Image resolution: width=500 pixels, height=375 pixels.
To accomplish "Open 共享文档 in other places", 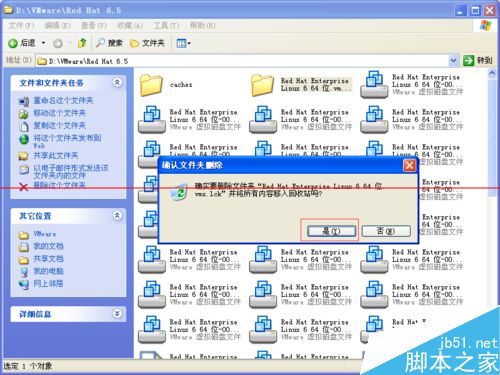I will (48, 259).
